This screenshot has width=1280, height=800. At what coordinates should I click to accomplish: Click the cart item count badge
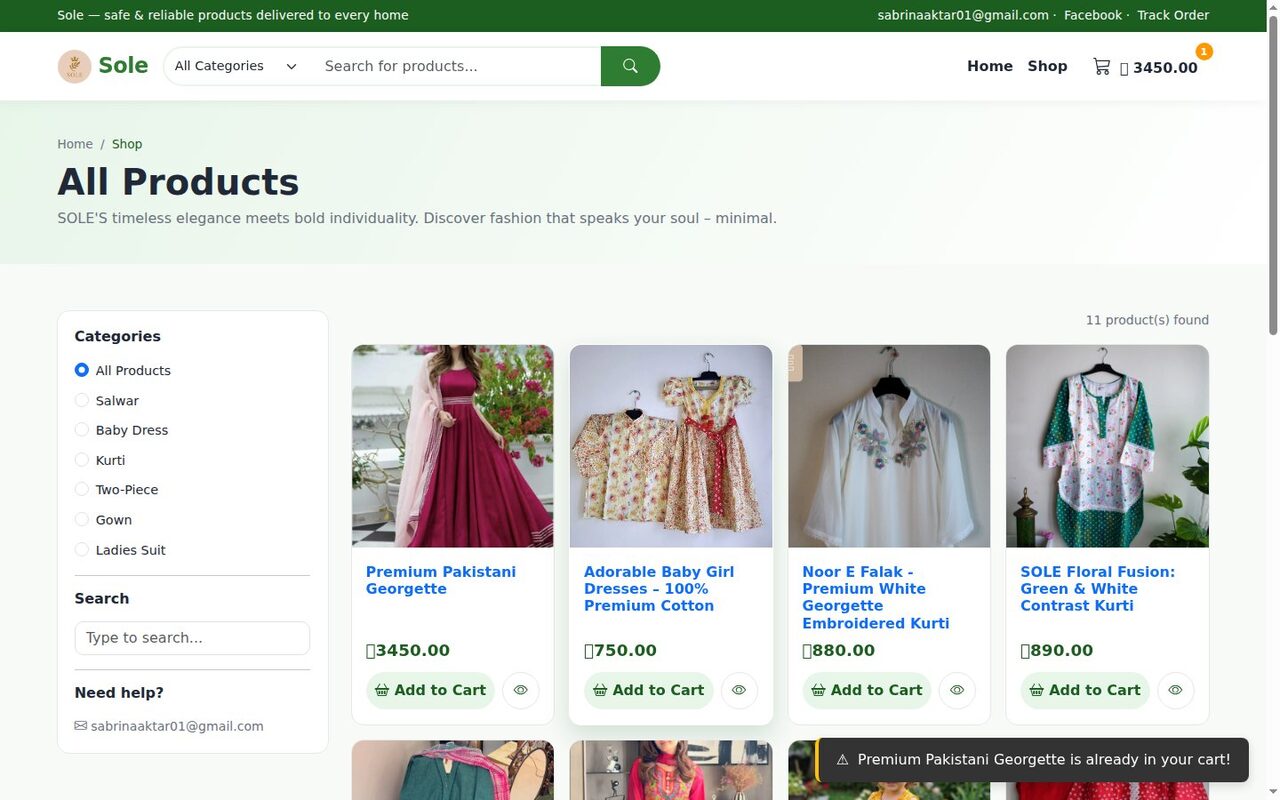click(1204, 51)
